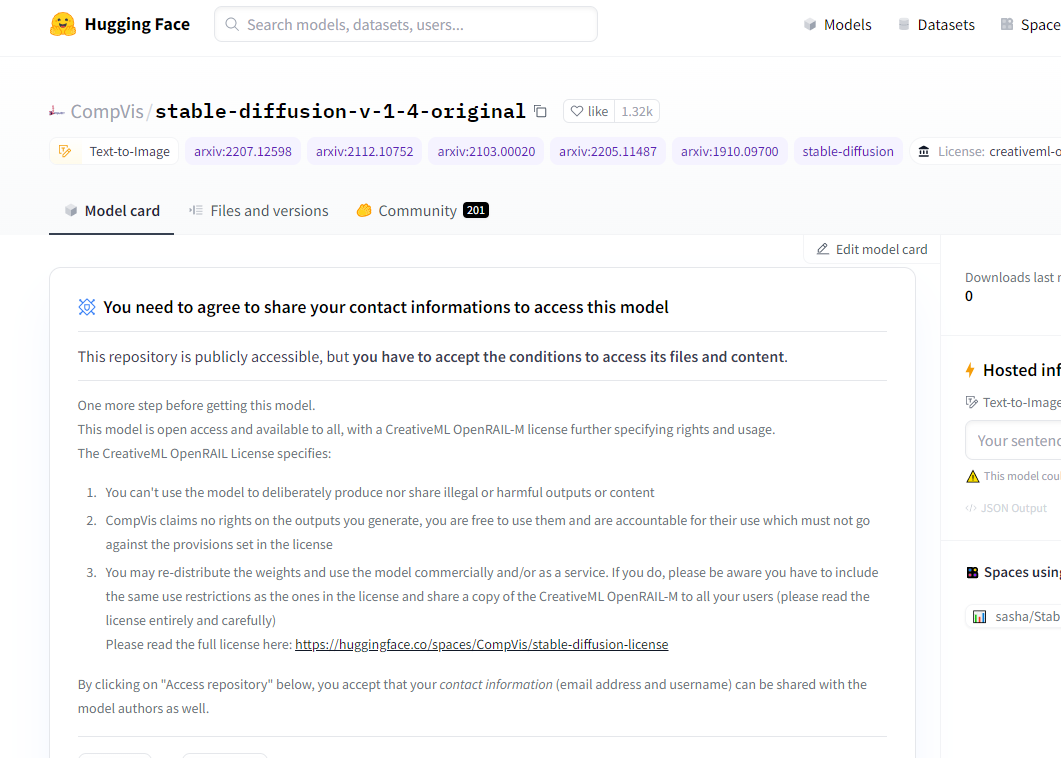The image size is (1061, 758).
Task: Switch to Files and versions tab
Action: (258, 210)
